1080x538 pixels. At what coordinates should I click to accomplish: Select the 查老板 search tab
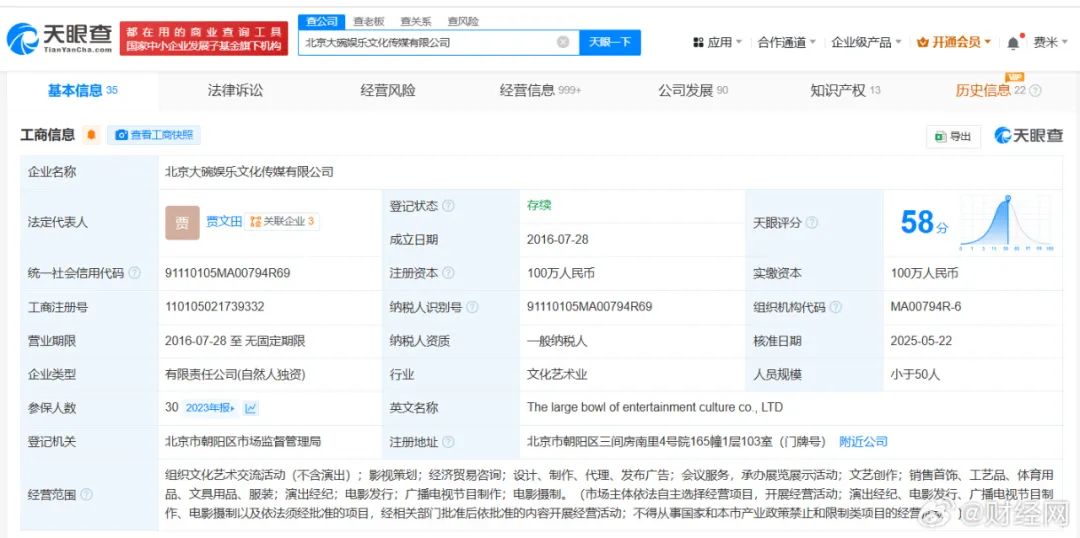368,21
